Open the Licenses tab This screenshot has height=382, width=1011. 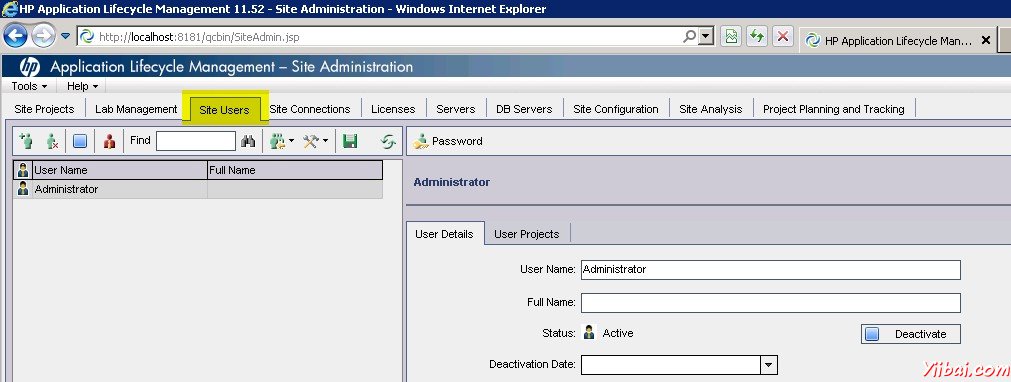click(x=393, y=109)
